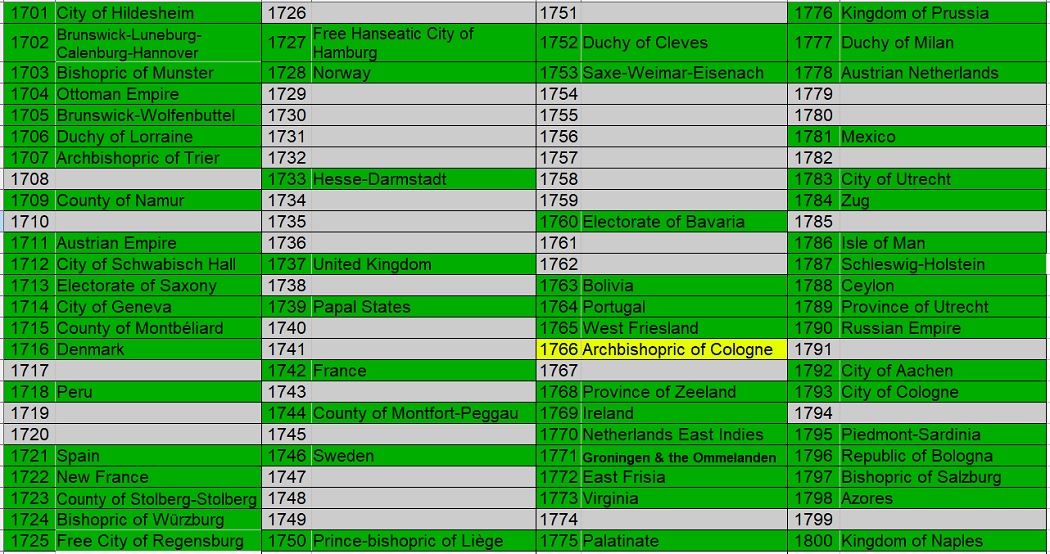Click 'Electorate of Saxony' cell
Screen dimensions: 1050x554
pos(157,285)
